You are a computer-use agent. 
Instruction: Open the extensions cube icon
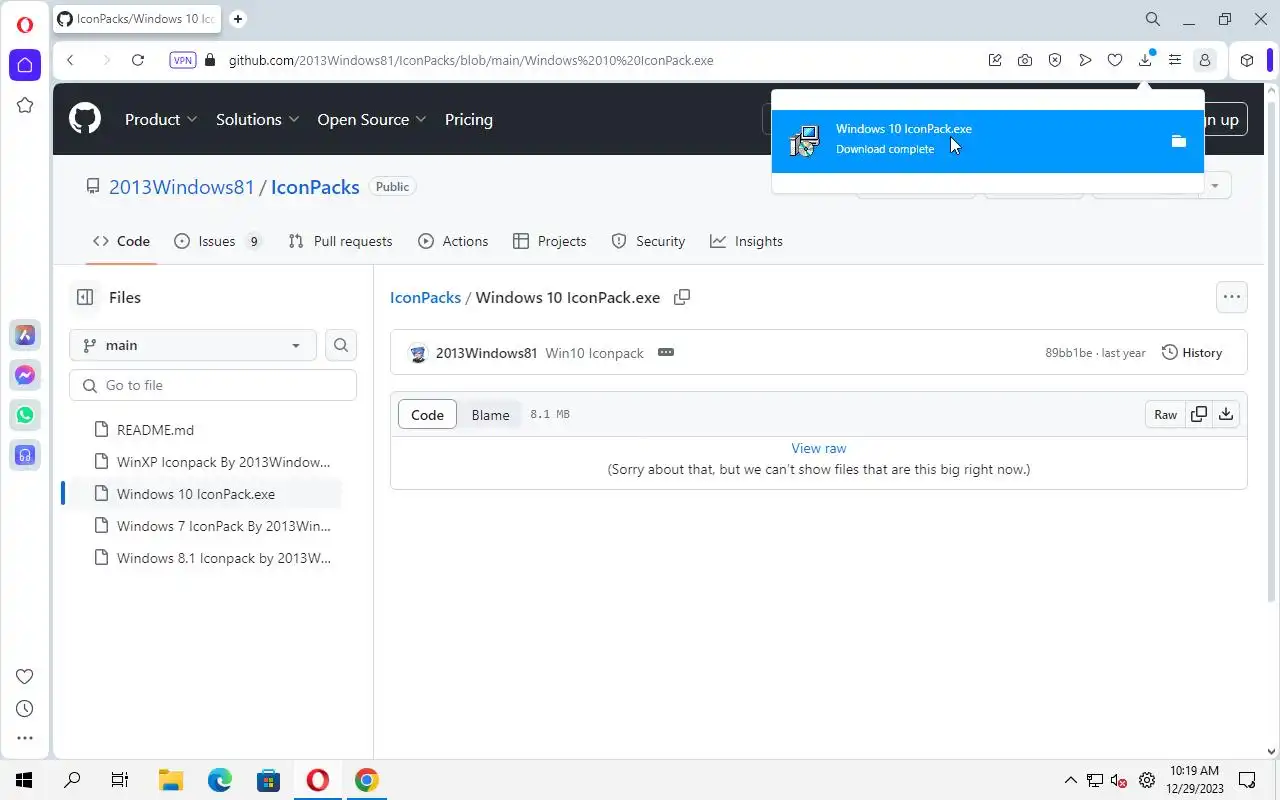click(x=1247, y=60)
